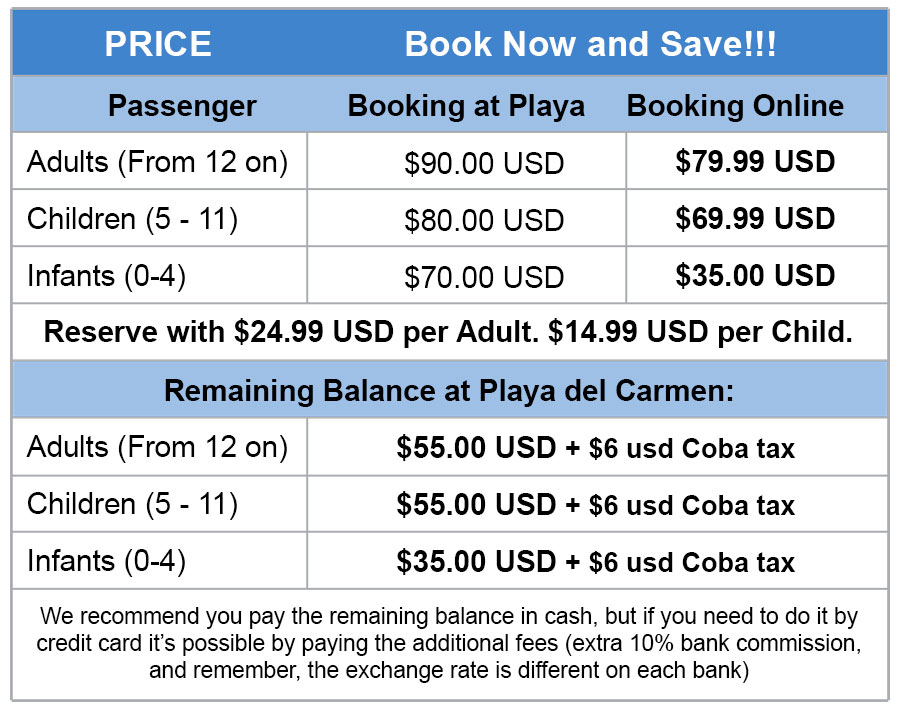The image size is (900, 709).
Task: Select the Booking Online column header
Action: pyautogui.click(x=735, y=106)
